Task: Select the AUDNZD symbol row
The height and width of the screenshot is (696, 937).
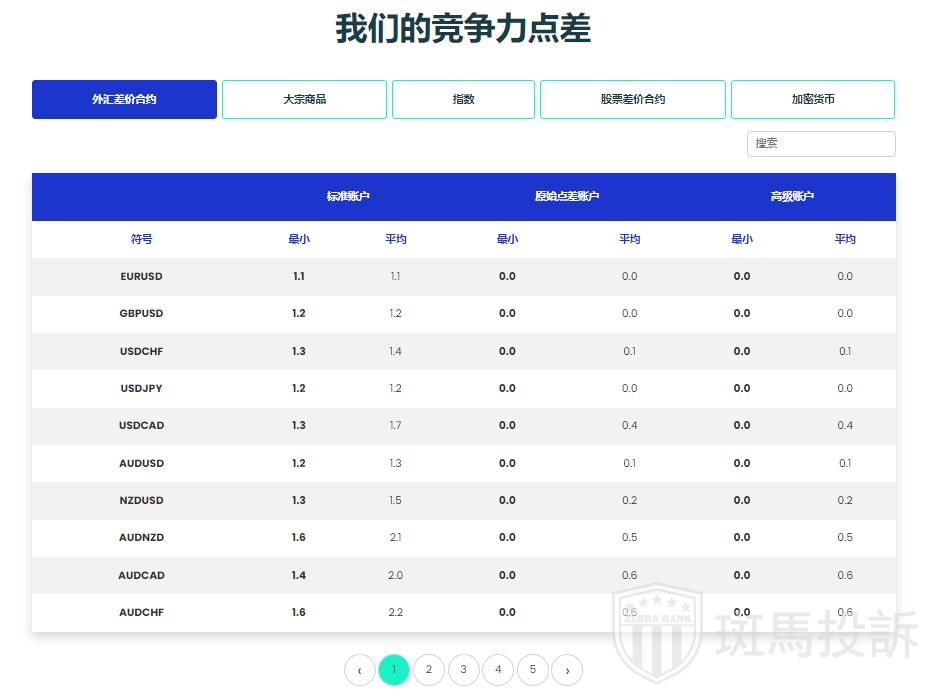Action: click(141, 538)
